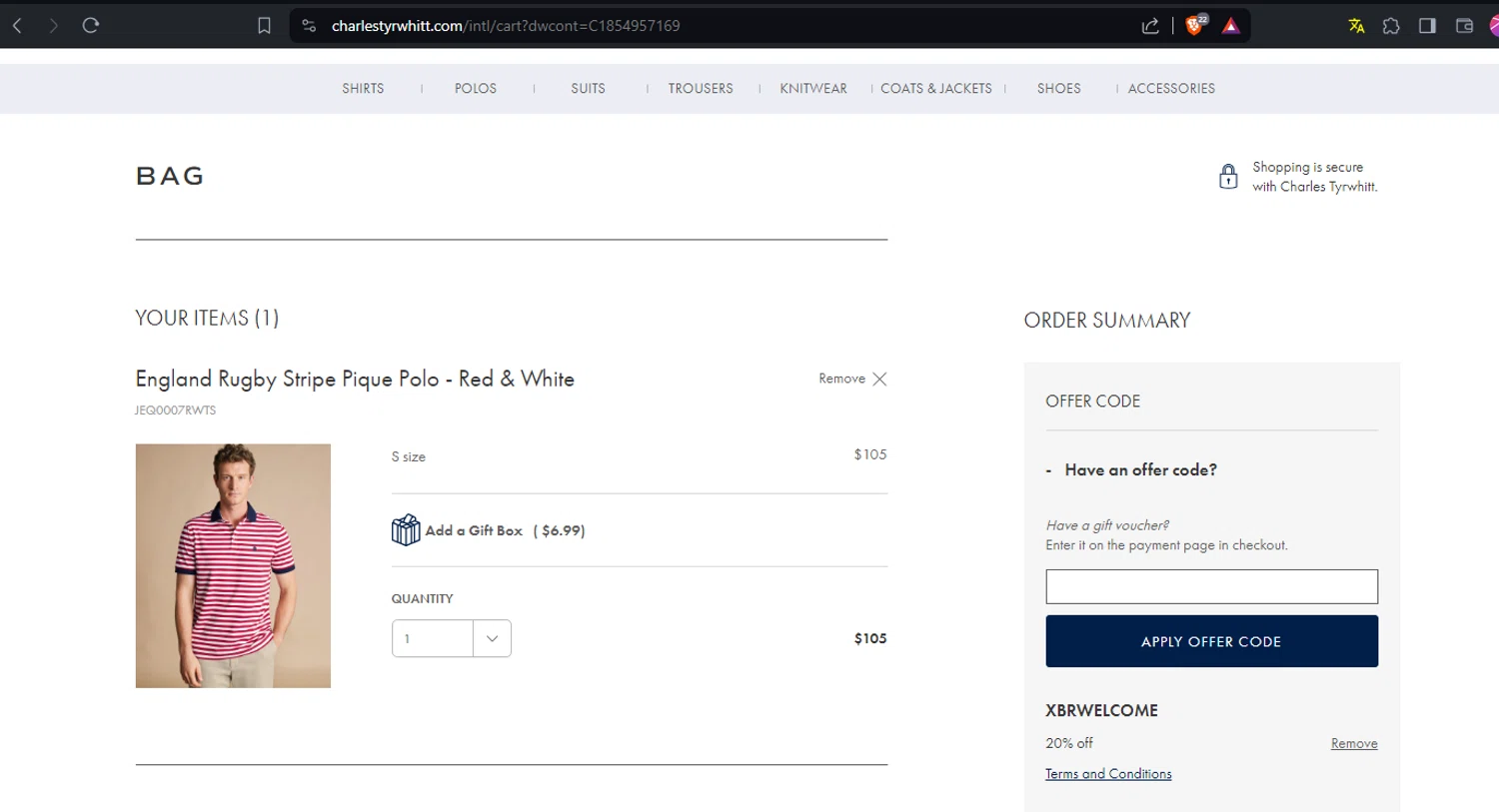Screen dimensions: 1499x812
Task: Click the '20% off' discount text
Action: [1069, 743]
